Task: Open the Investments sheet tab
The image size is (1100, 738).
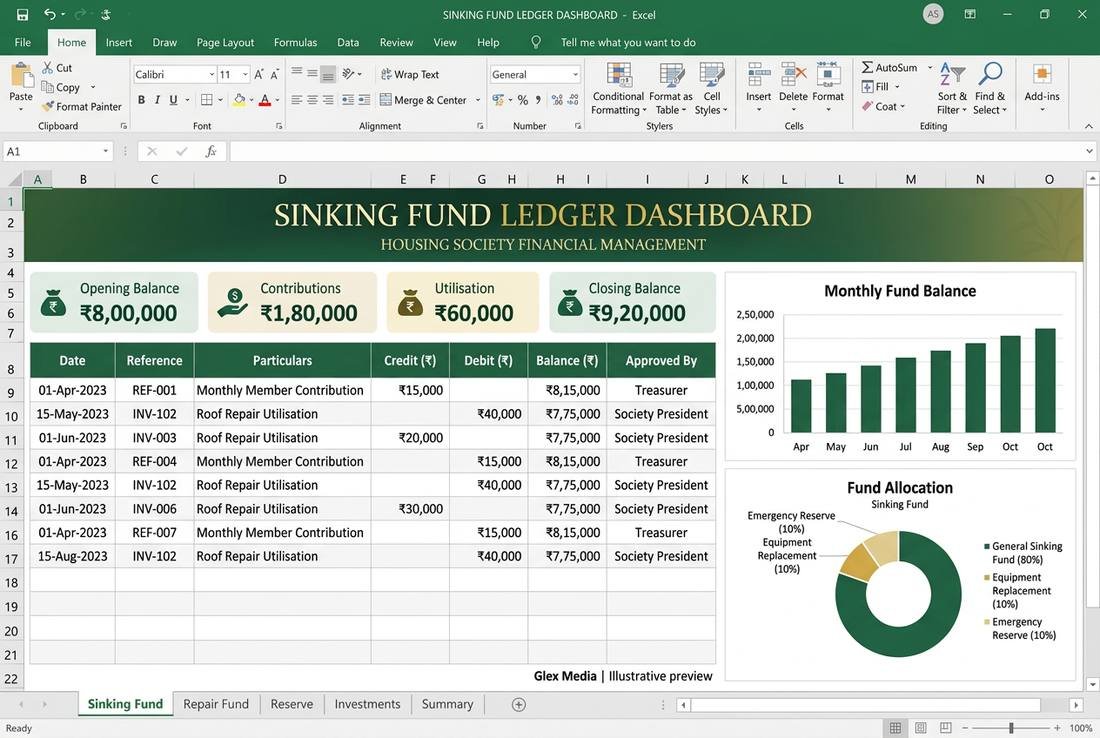Action: [367, 704]
